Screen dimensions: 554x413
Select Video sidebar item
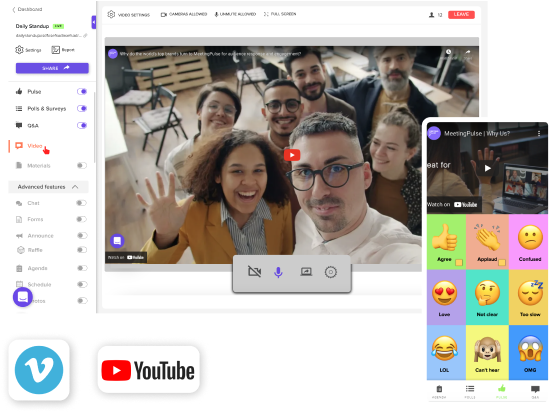tap(29, 146)
